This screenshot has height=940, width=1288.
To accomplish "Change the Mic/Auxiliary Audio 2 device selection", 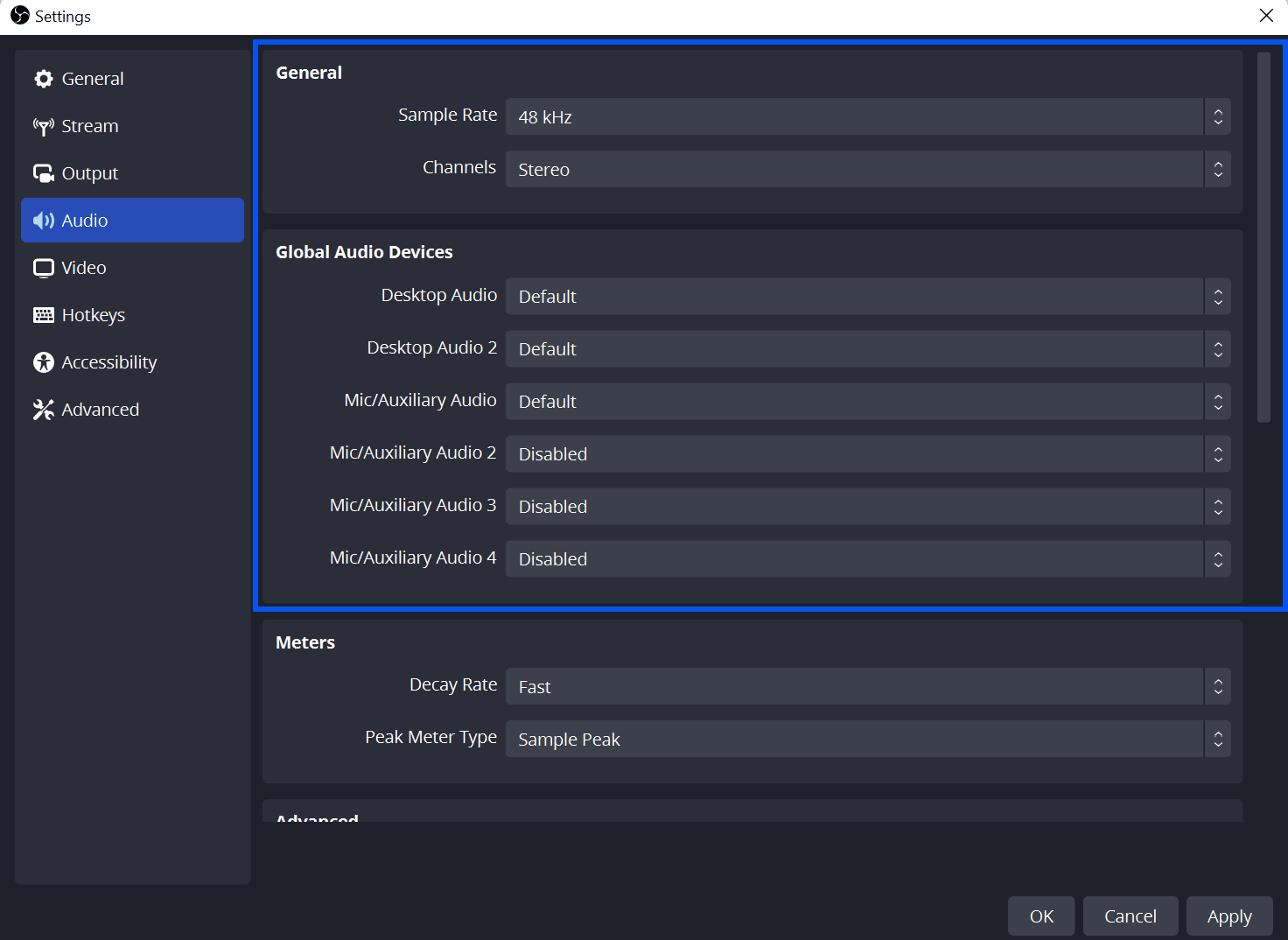I will [868, 454].
